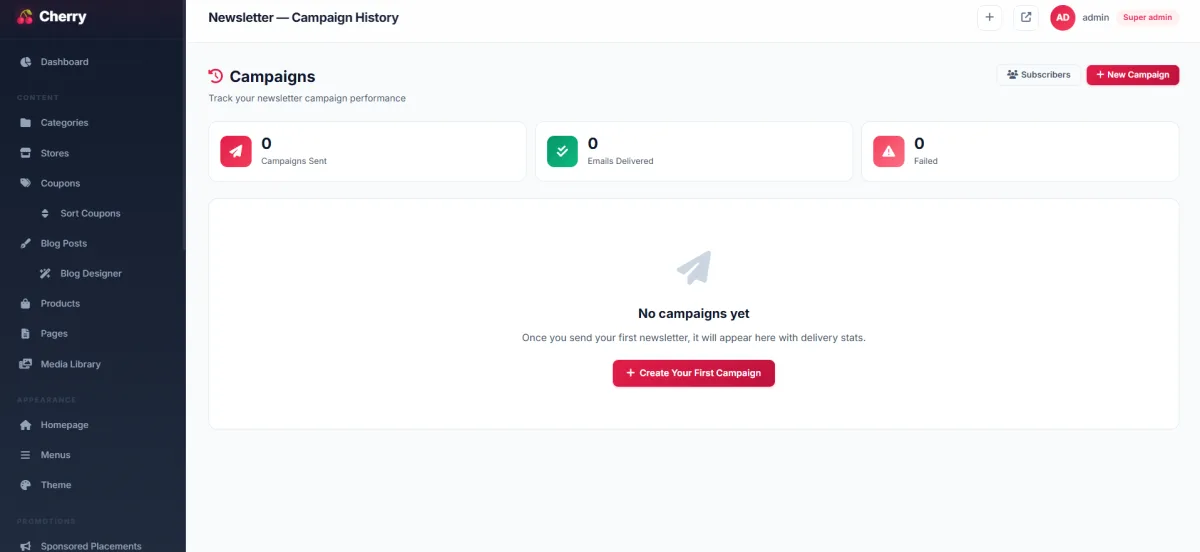Click the Cherry logo icon
This screenshot has height=552, width=1200.
25,17
